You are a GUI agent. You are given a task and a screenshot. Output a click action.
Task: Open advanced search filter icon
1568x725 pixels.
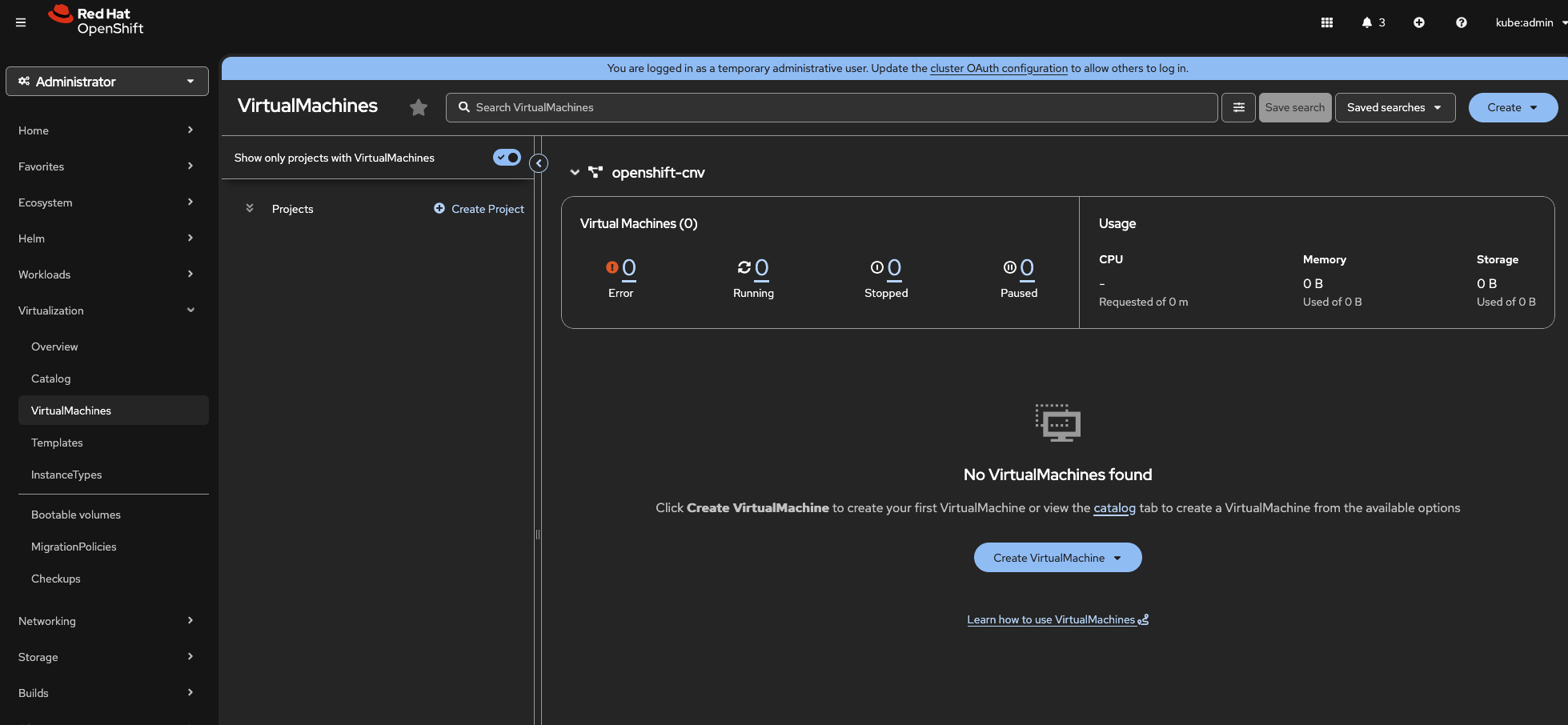[1238, 107]
